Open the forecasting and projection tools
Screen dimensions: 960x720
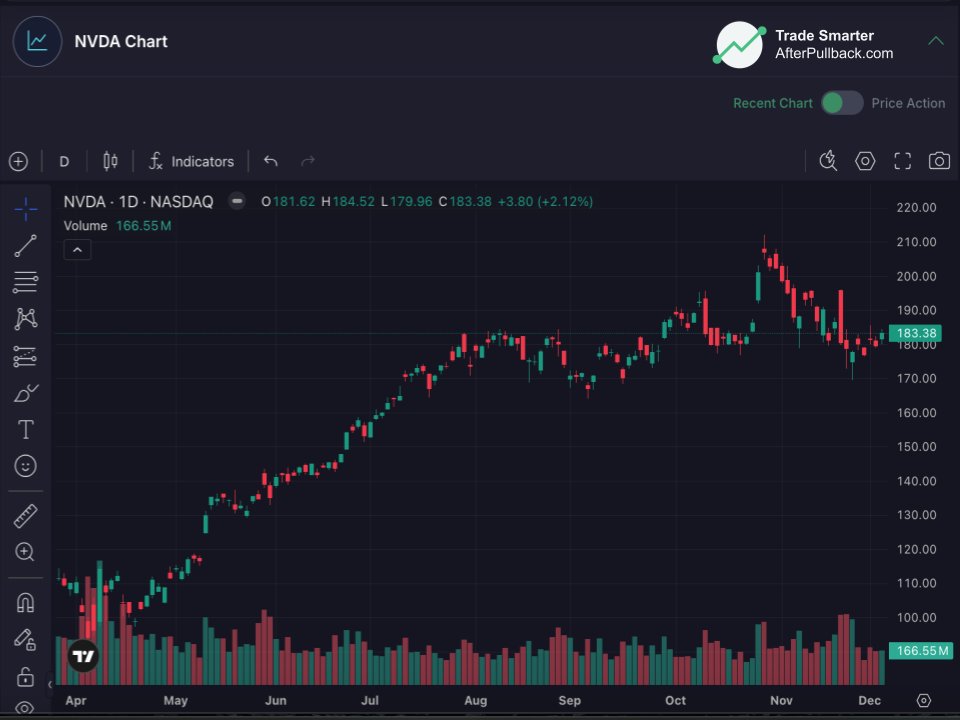[26, 356]
